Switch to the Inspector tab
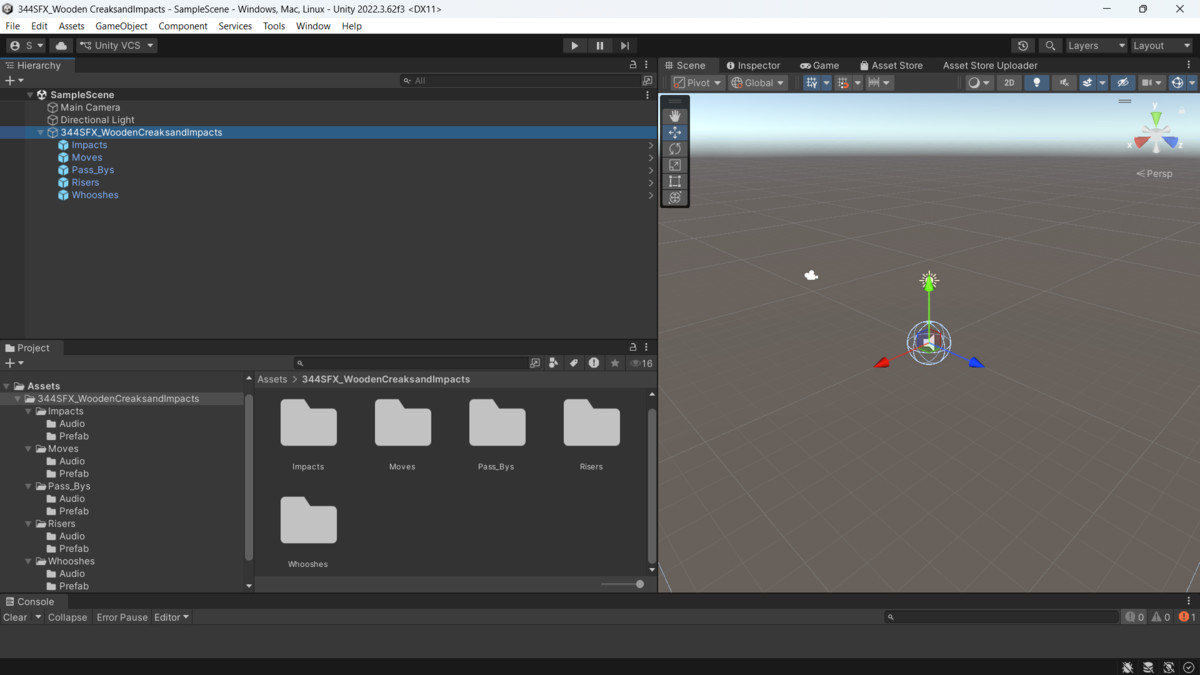This screenshot has height=675, width=1200. pos(753,65)
